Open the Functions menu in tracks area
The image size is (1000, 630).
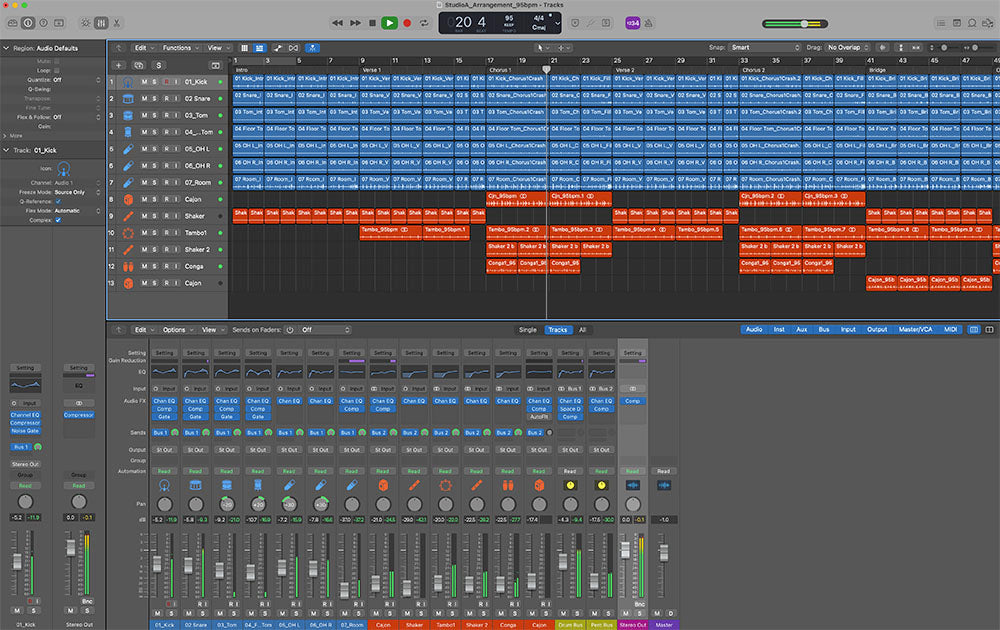(179, 47)
